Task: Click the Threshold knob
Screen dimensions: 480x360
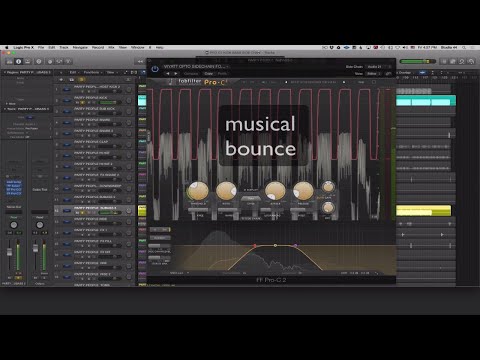Action: click(x=198, y=191)
